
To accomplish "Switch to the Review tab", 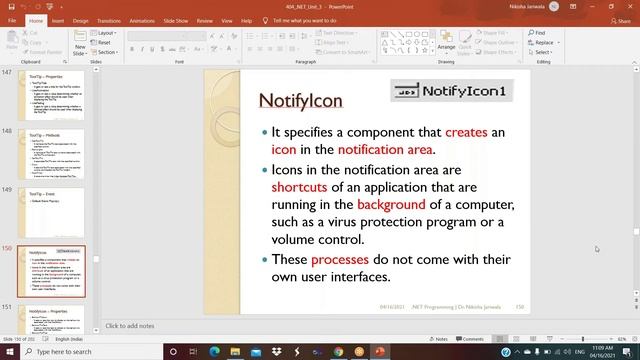I will (x=204, y=21).
